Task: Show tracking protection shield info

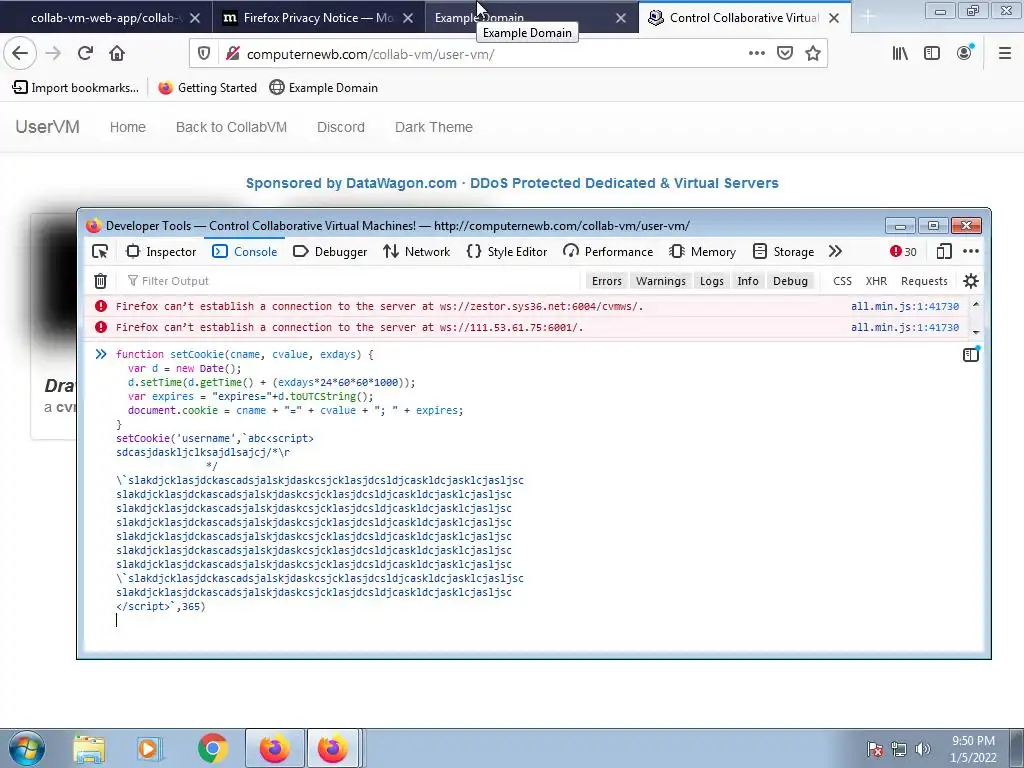Action: (x=204, y=54)
